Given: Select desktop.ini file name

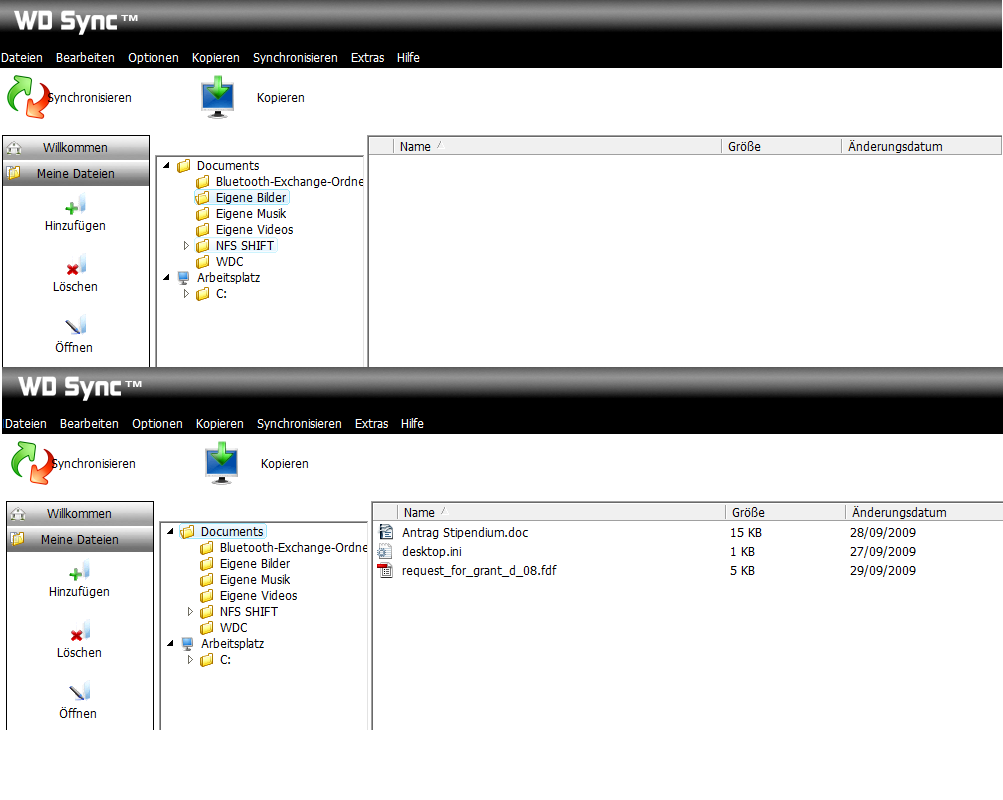Looking at the screenshot, I should pos(432,551).
